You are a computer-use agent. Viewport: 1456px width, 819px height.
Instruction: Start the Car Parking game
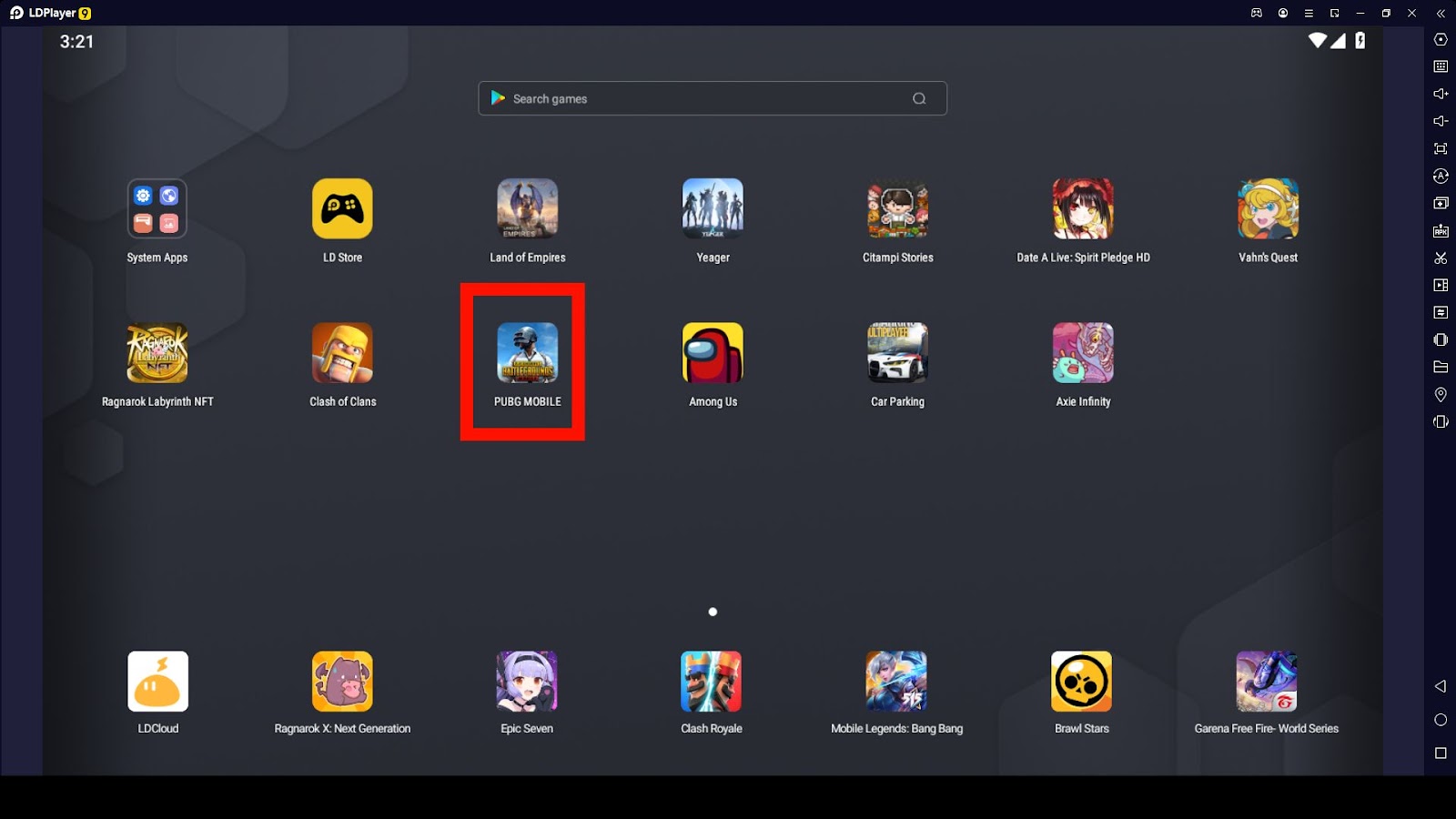pos(897,353)
